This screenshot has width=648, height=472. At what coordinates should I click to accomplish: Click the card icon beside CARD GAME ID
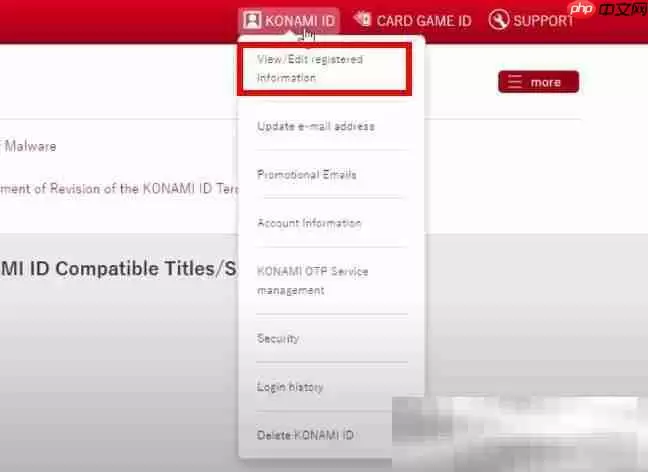click(x=362, y=20)
